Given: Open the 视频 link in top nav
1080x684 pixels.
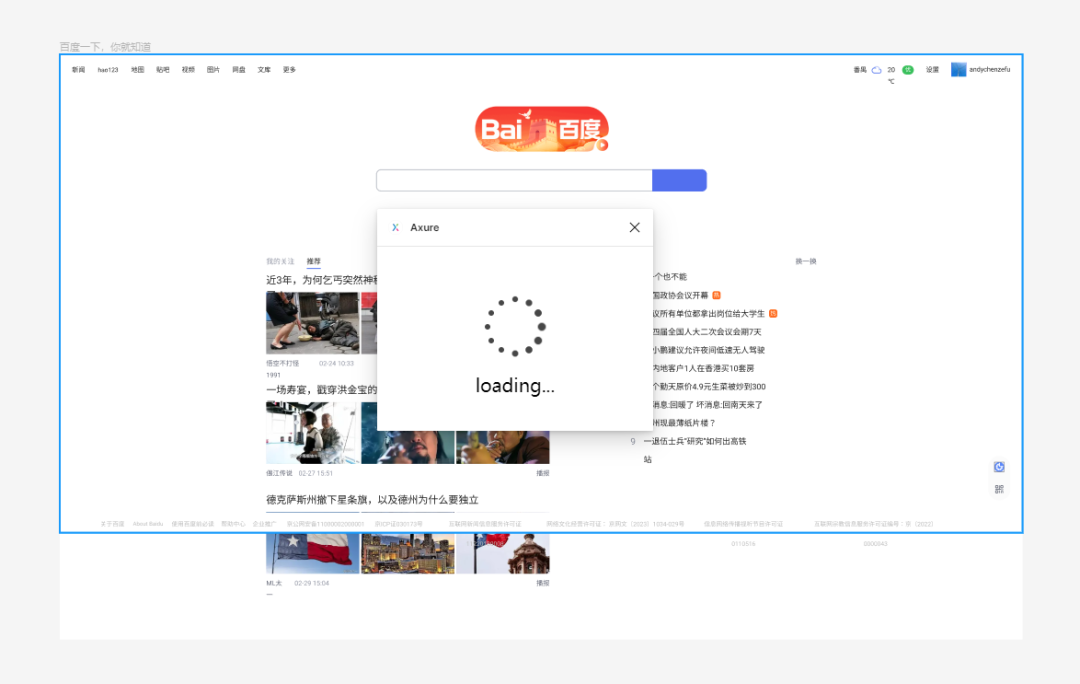Looking at the screenshot, I should [x=188, y=70].
